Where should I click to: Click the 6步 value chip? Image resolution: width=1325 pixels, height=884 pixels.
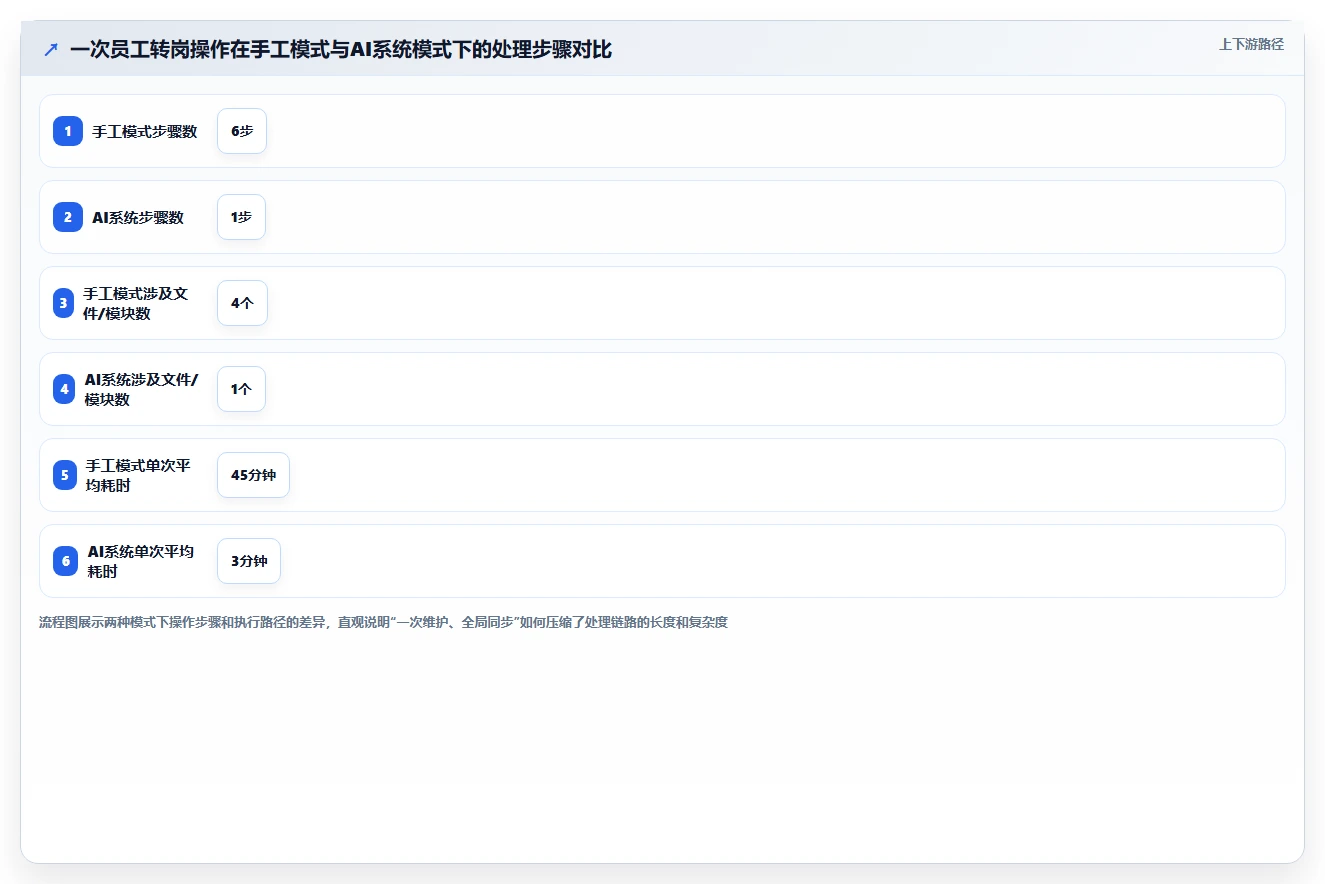click(x=242, y=131)
